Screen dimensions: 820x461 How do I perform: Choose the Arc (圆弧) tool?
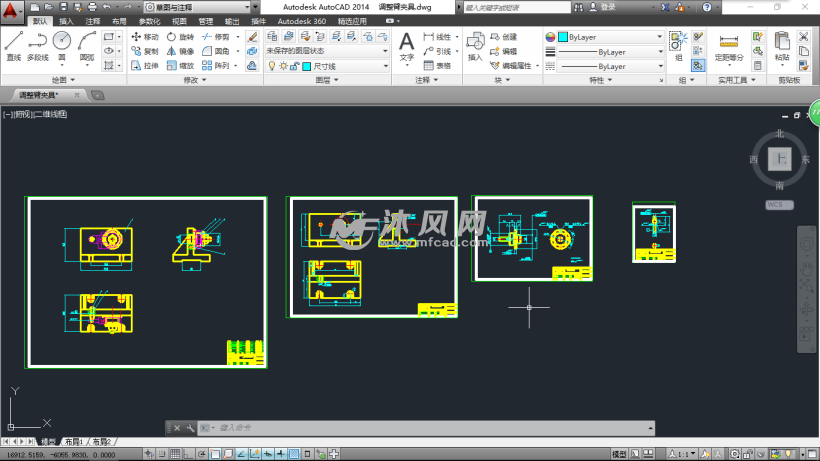click(x=87, y=46)
